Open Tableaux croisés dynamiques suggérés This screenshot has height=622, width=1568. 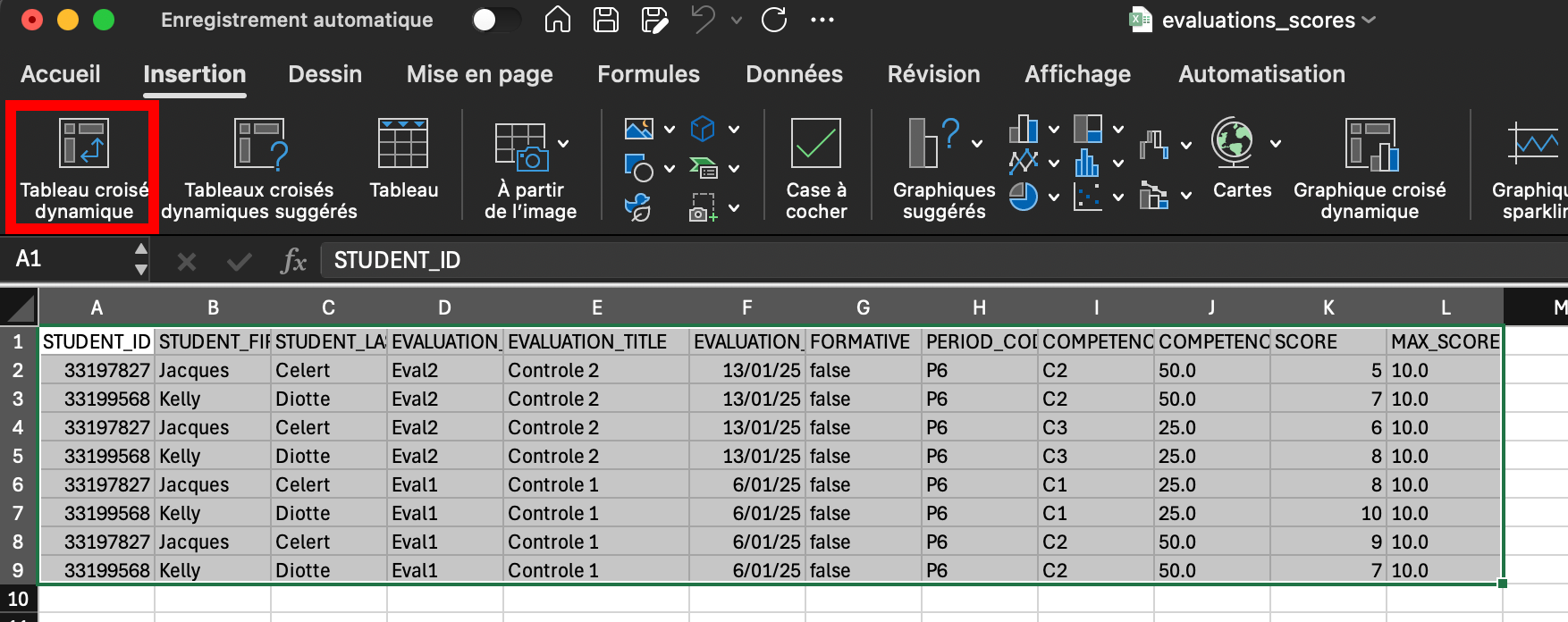(x=259, y=144)
